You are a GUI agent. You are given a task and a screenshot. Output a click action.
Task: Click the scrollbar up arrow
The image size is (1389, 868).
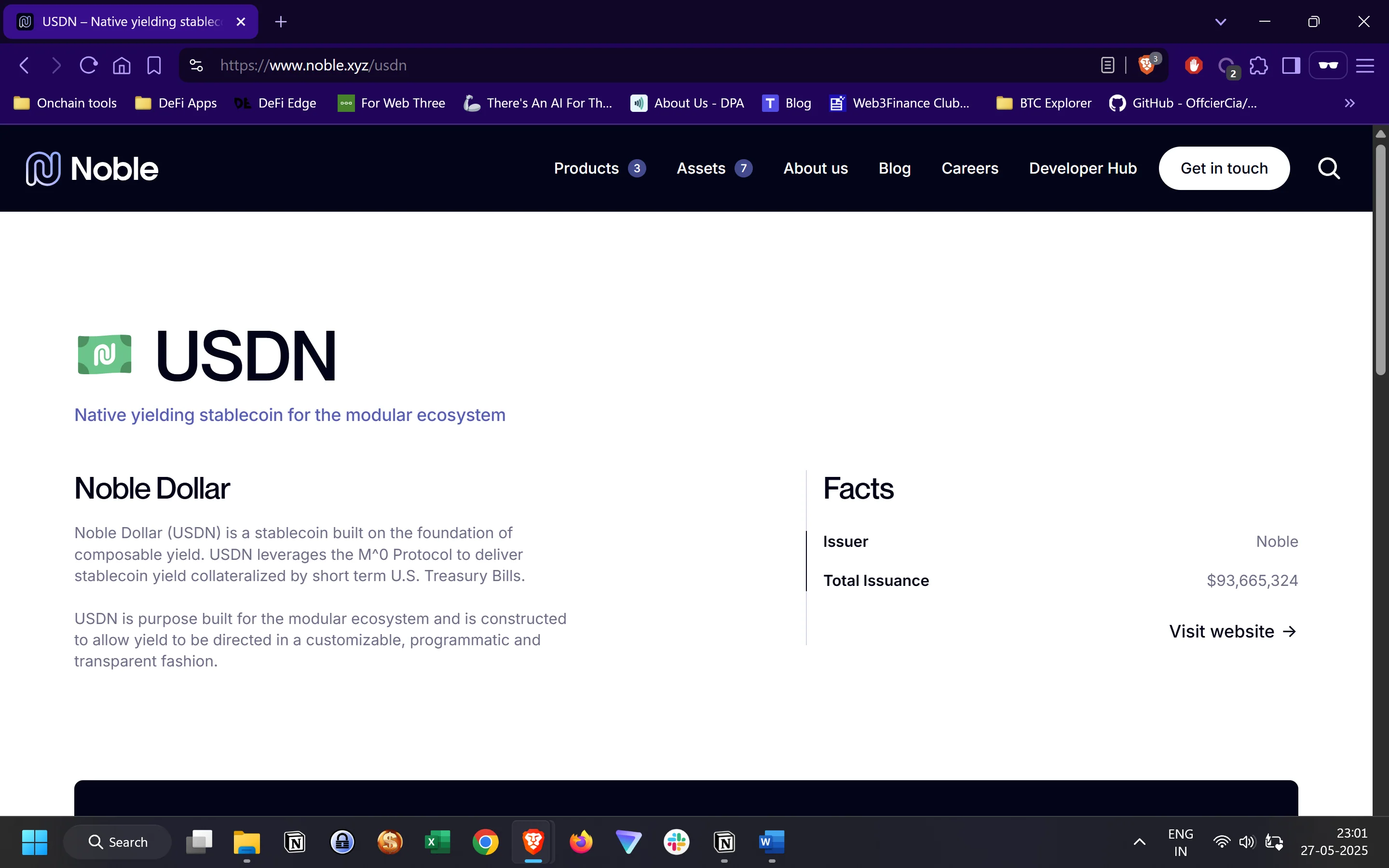tap(1380, 134)
